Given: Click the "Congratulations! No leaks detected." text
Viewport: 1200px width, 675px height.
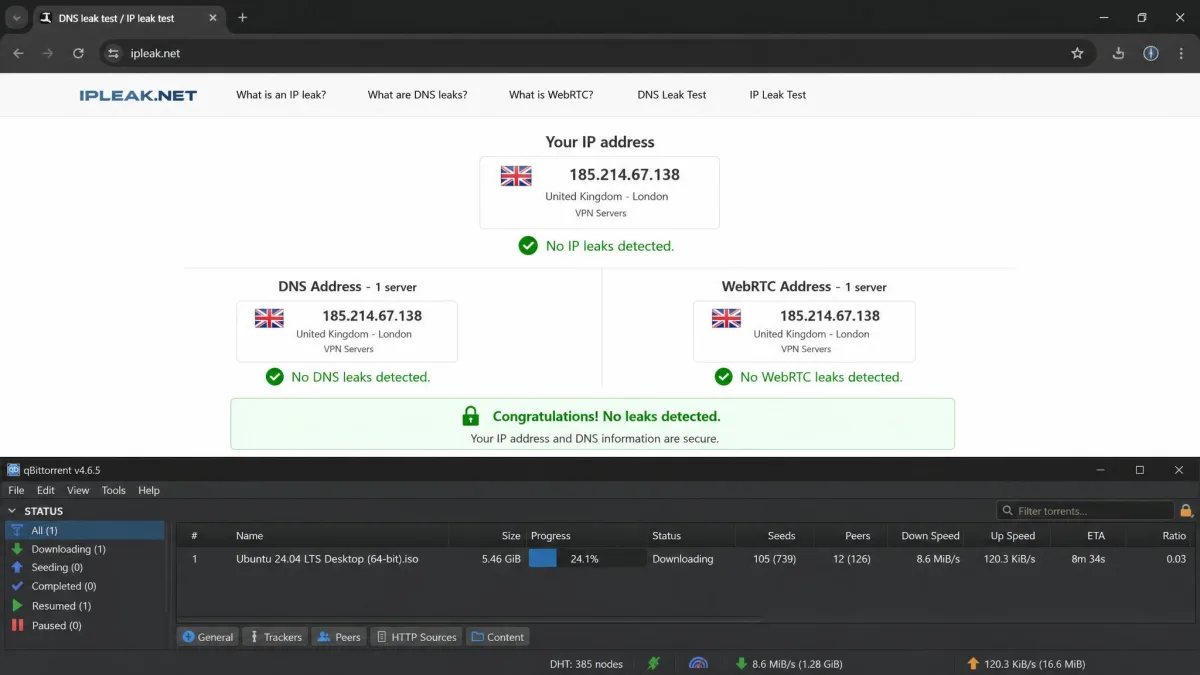Looking at the screenshot, I should (x=606, y=416).
